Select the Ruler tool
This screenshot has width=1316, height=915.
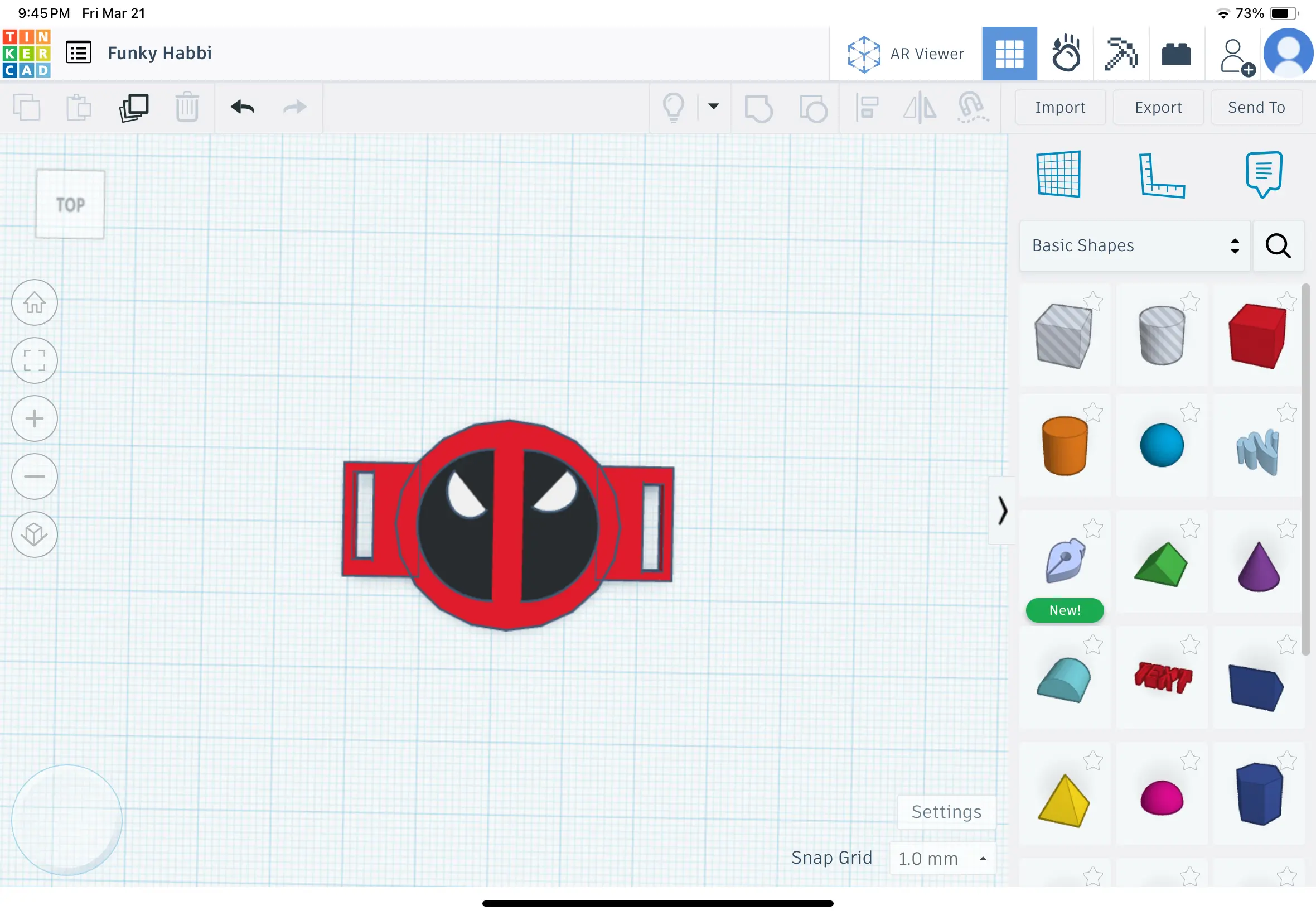coord(1162,175)
